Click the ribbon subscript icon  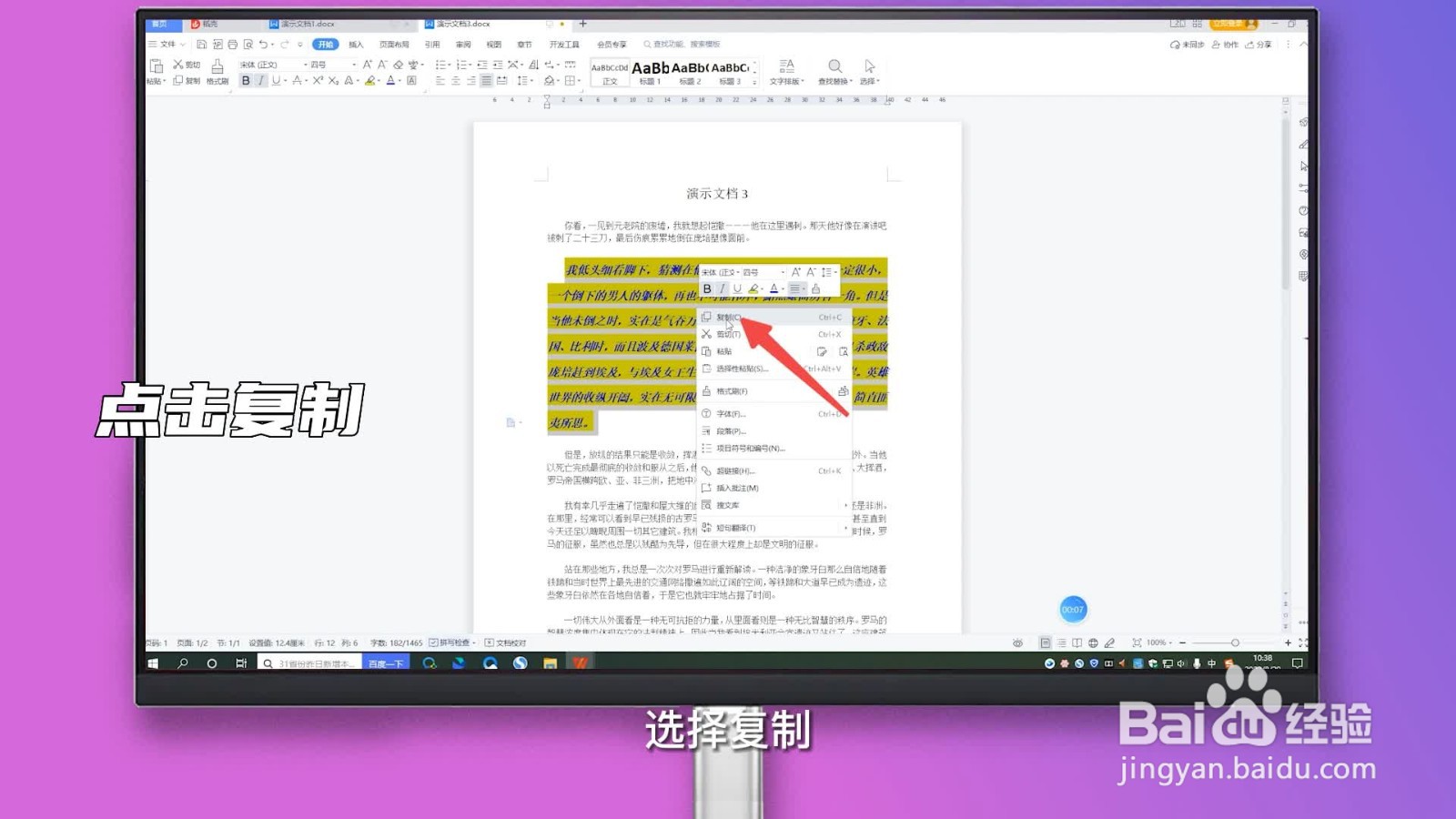tap(333, 81)
